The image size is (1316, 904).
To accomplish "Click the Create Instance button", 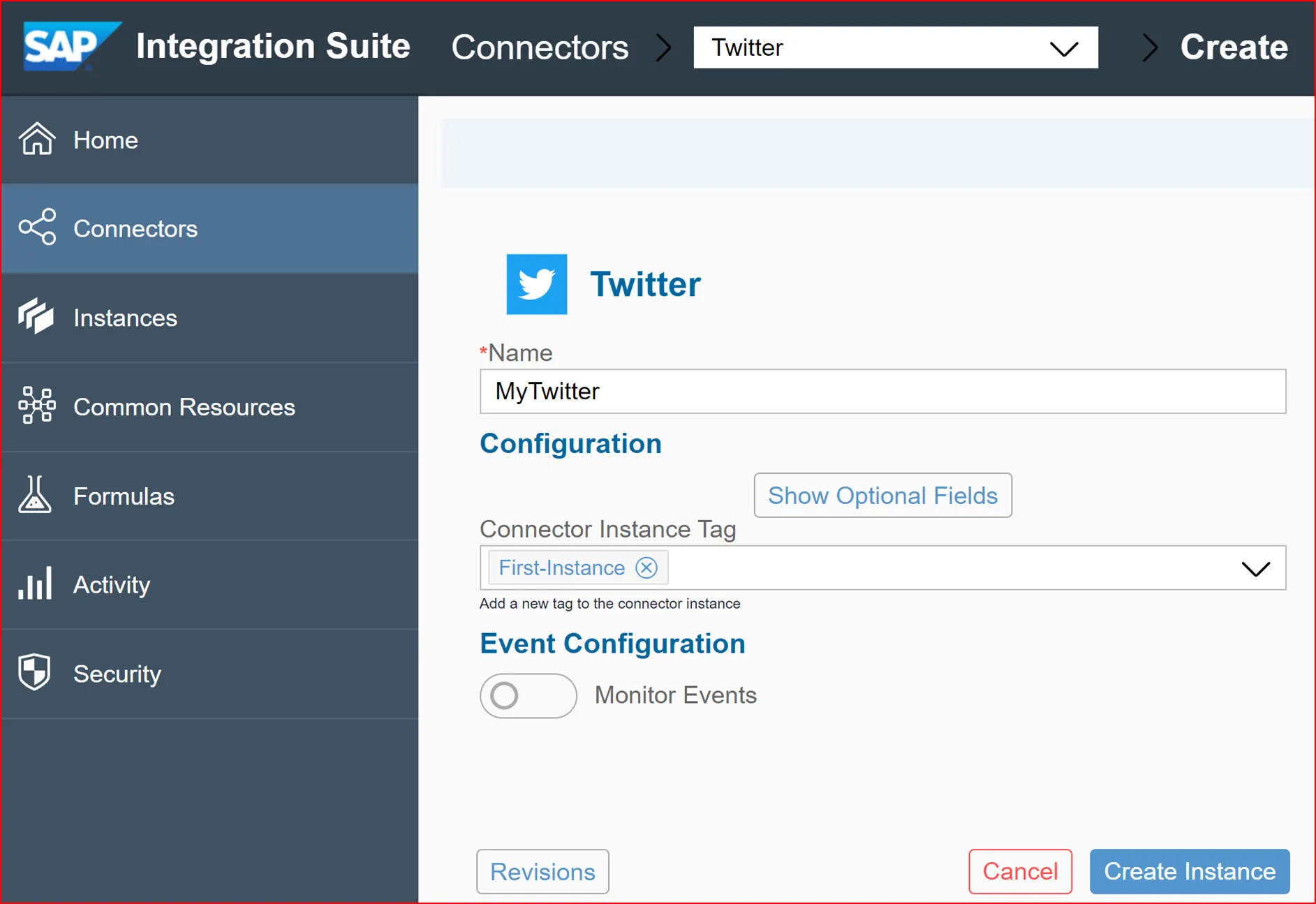I will 1189,871.
